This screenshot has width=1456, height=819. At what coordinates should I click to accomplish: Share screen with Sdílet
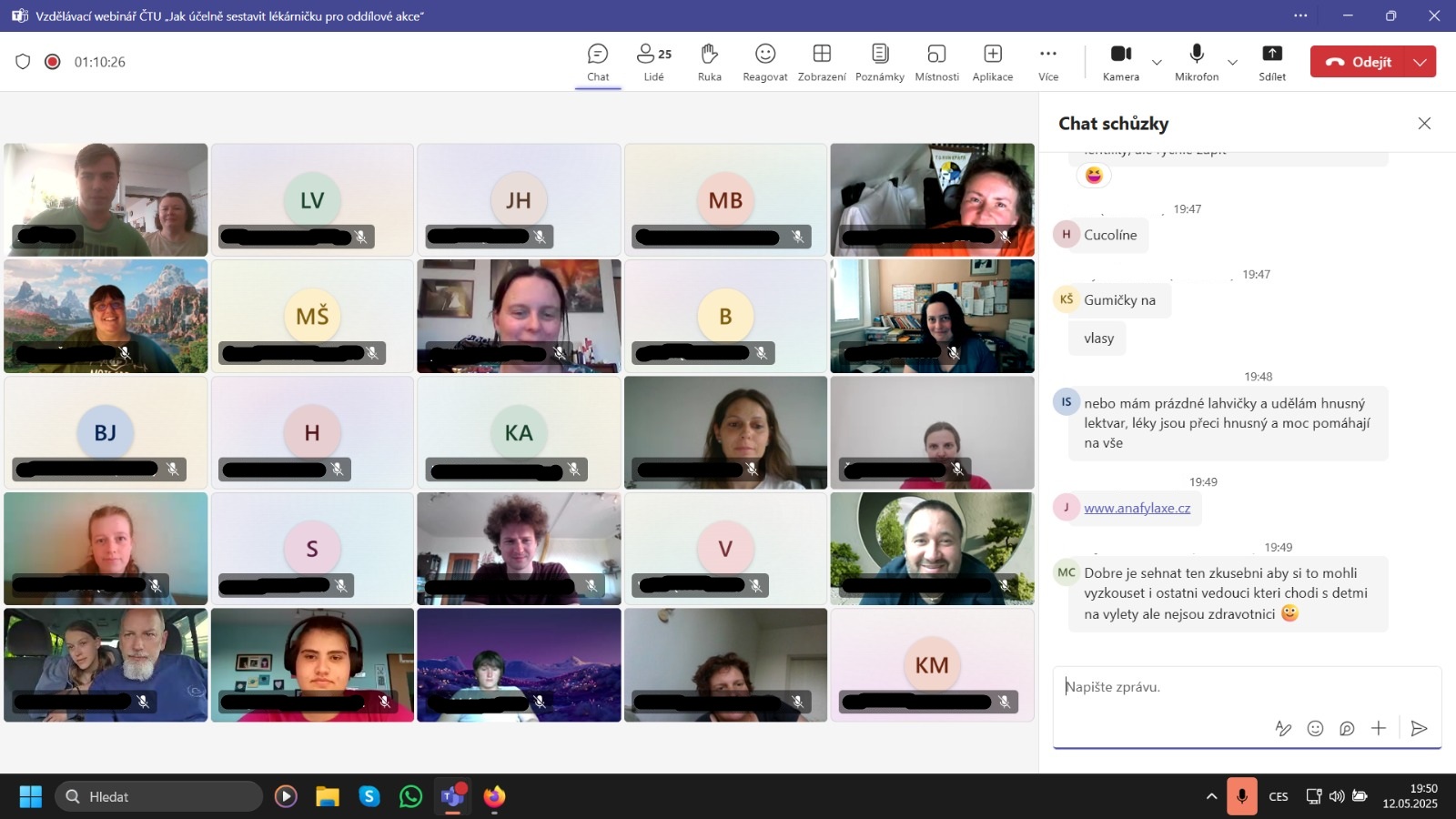tap(1272, 62)
